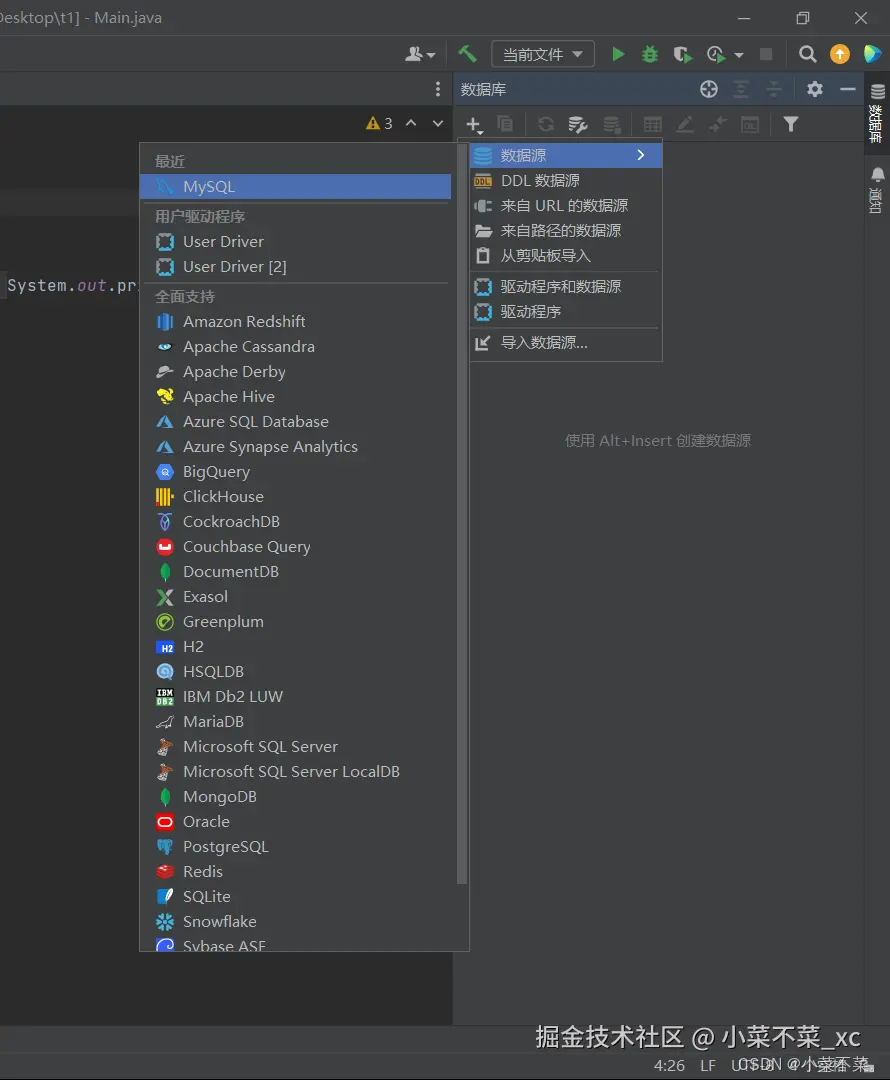Select Snowflake data source
Screen dimensions: 890x1080
[296, 922]
